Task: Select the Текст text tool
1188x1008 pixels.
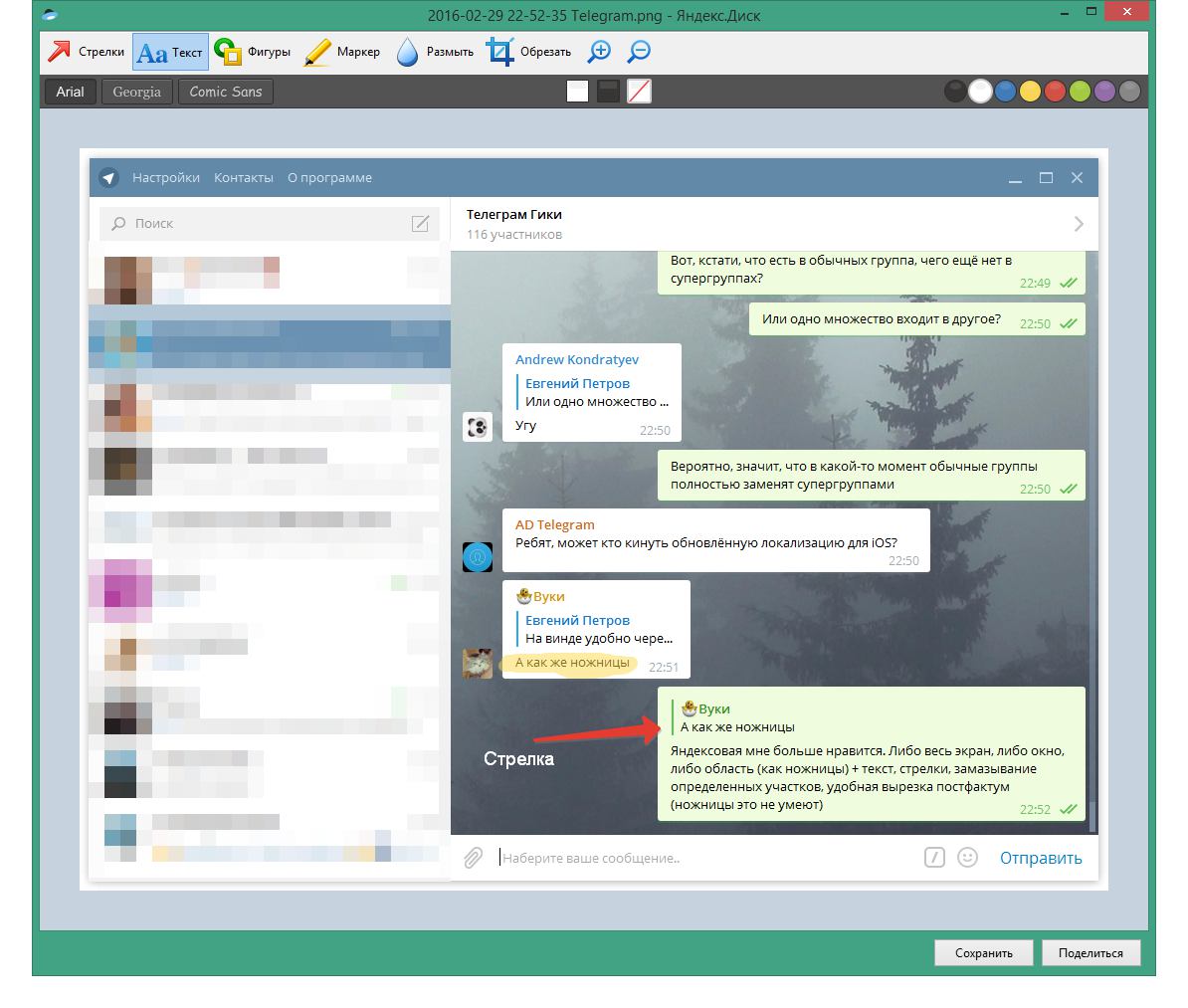Action: click(x=170, y=53)
